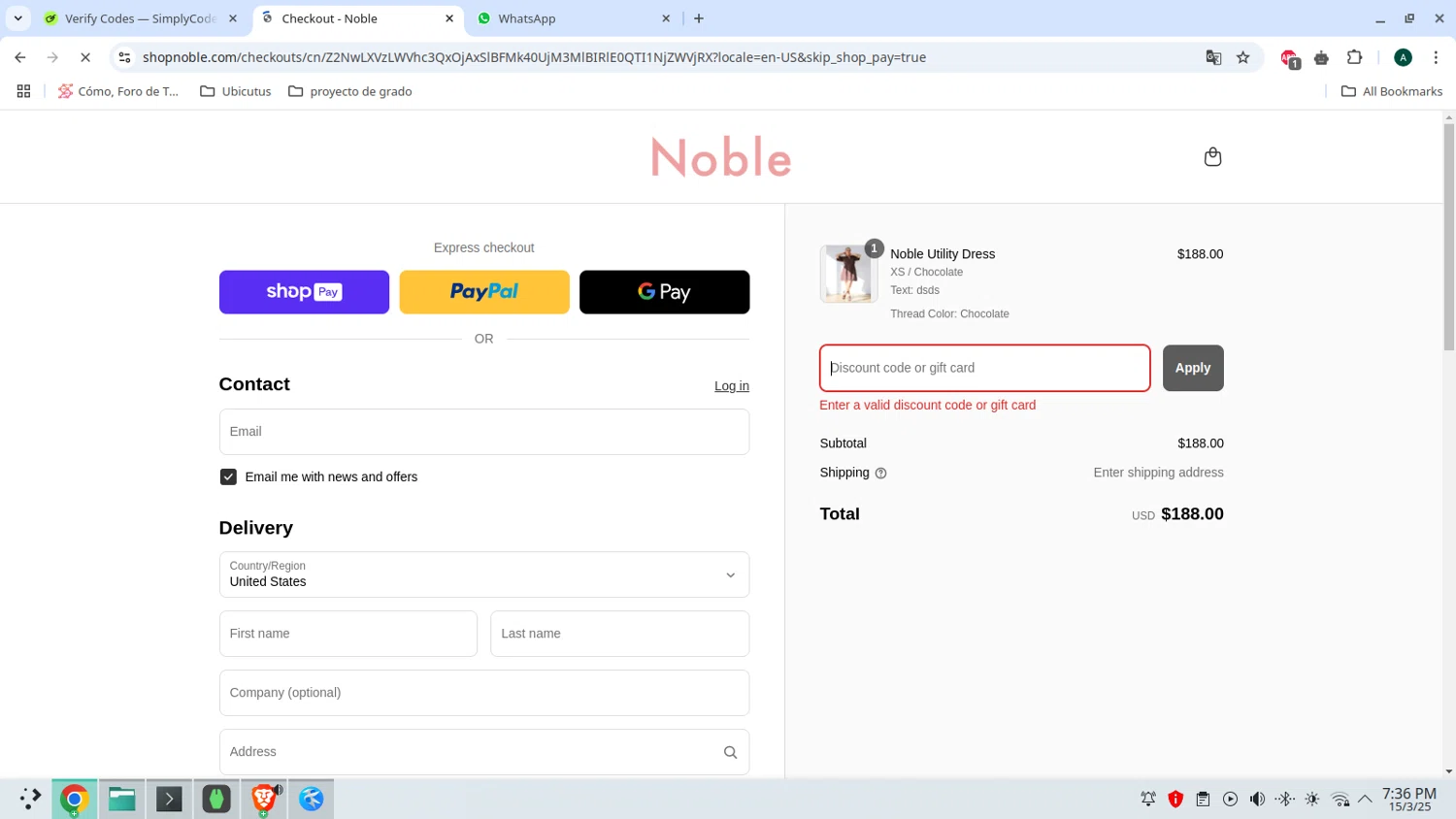Uncheck Email me with news and offers
Viewport: 1456px width, 819px height.
click(x=228, y=477)
